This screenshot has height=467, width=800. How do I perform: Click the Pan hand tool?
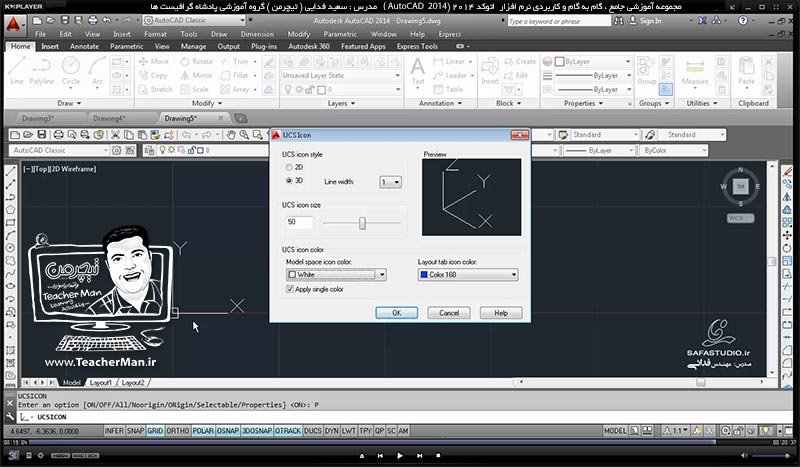[231, 135]
